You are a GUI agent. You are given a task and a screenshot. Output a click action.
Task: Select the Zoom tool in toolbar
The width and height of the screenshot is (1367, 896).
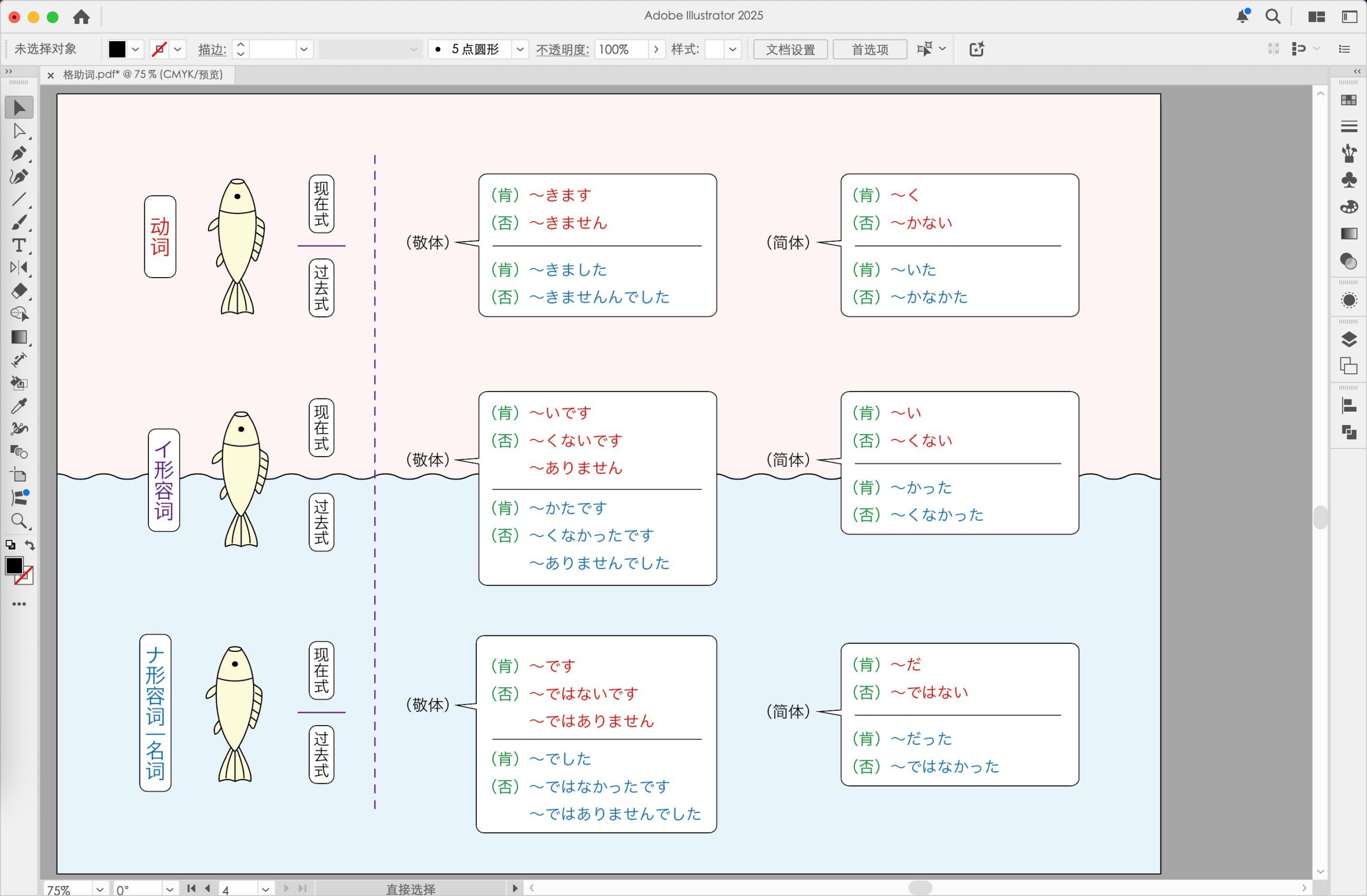pyautogui.click(x=18, y=521)
